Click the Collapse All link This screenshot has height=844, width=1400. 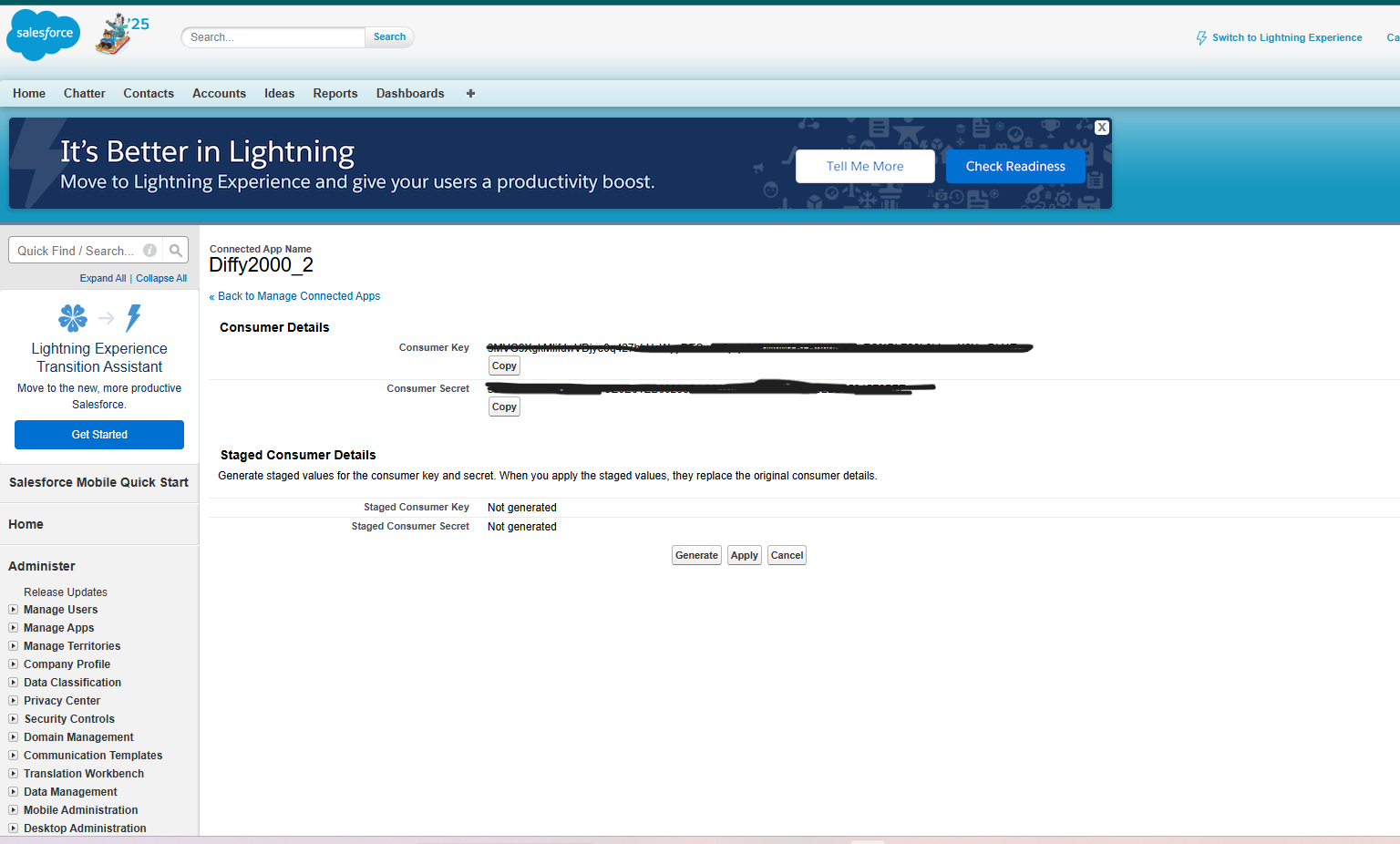[x=161, y=279]
